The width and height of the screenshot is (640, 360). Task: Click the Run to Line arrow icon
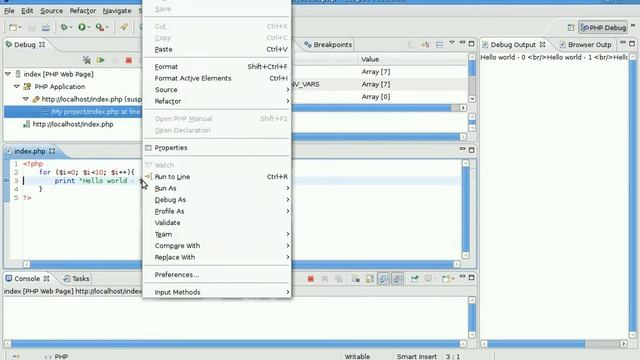149,177
